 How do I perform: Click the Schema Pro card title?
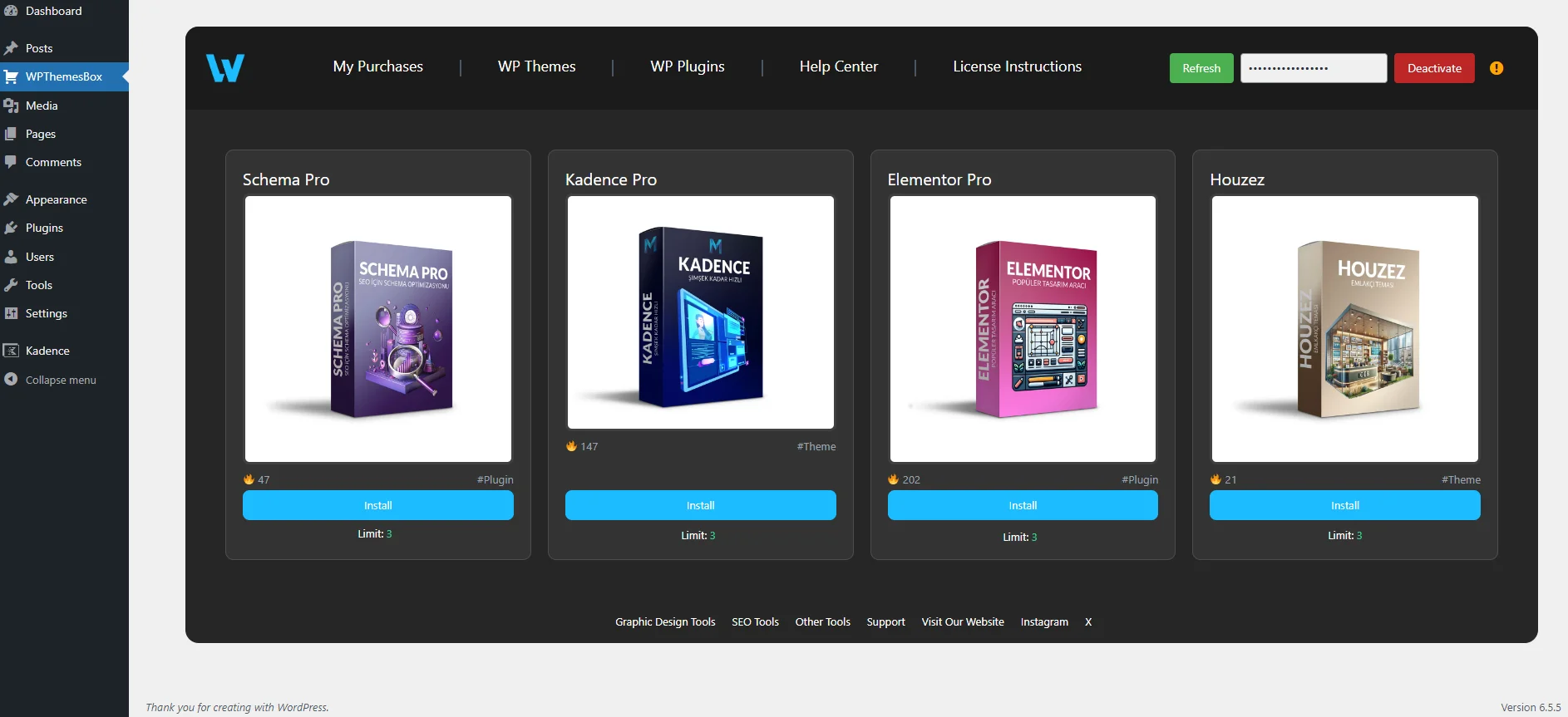point(286,179)
